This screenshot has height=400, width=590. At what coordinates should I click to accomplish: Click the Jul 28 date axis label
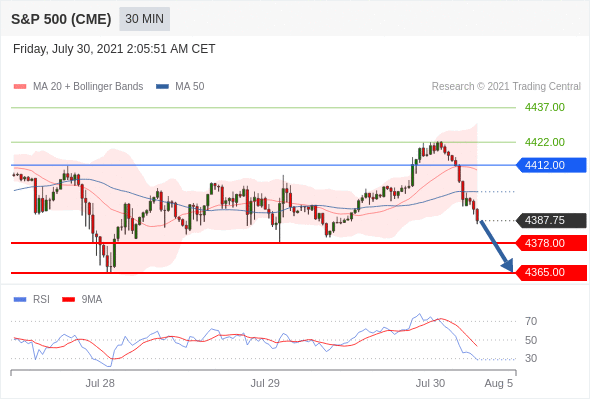pyautogui.click(x=100, y=383)
